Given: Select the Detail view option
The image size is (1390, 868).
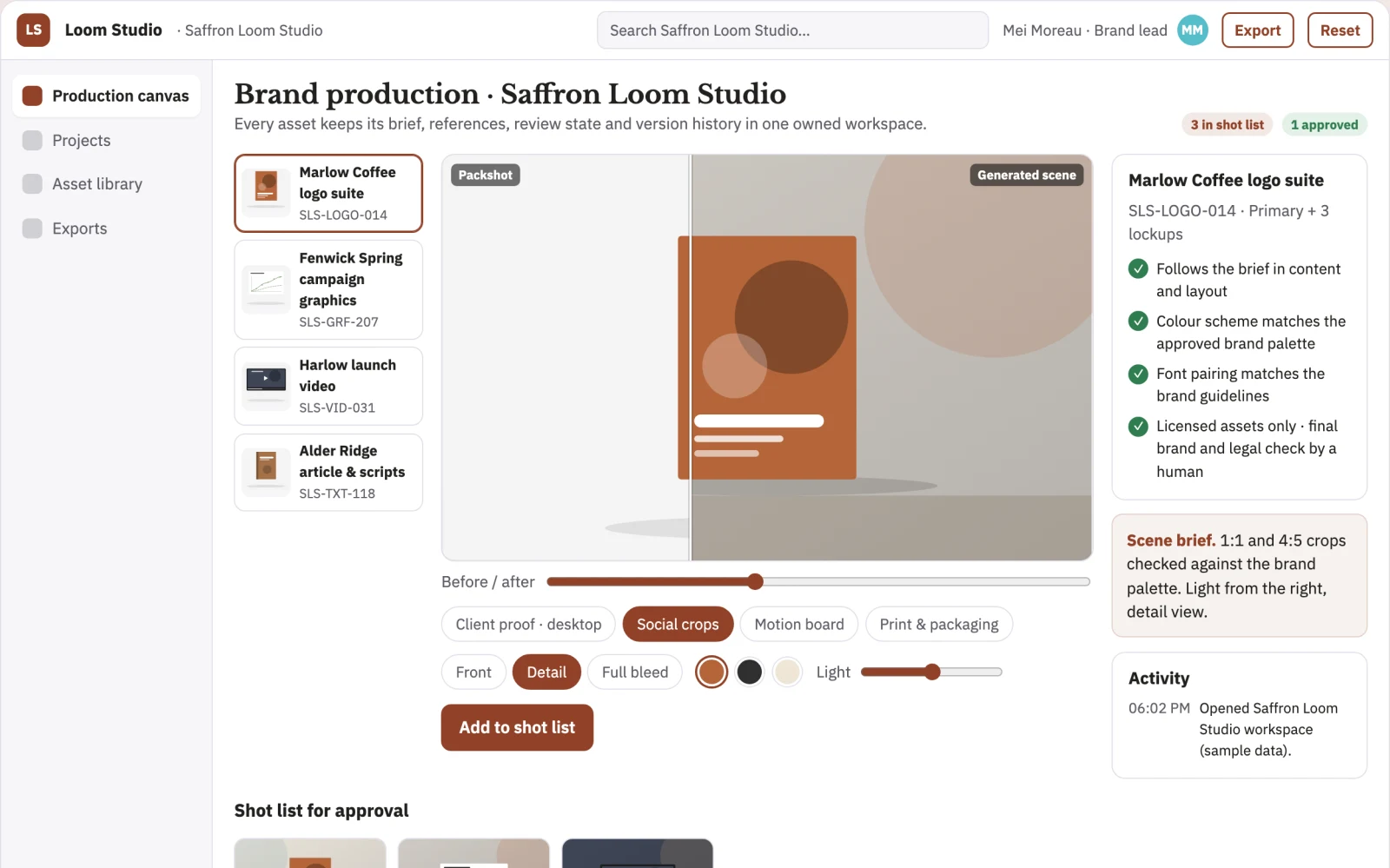Looking at the screenshot, I should coord(546,672).
